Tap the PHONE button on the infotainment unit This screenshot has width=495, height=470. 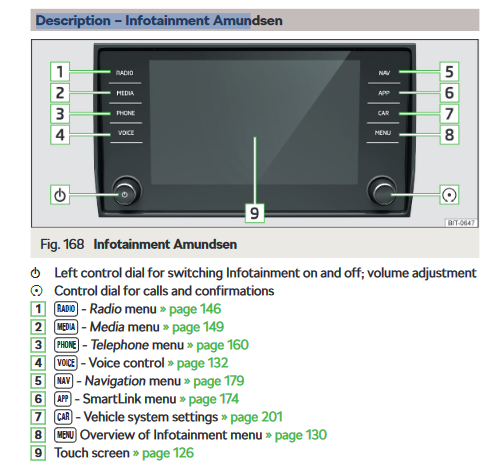pyautogui.click(x=125, y=113)
